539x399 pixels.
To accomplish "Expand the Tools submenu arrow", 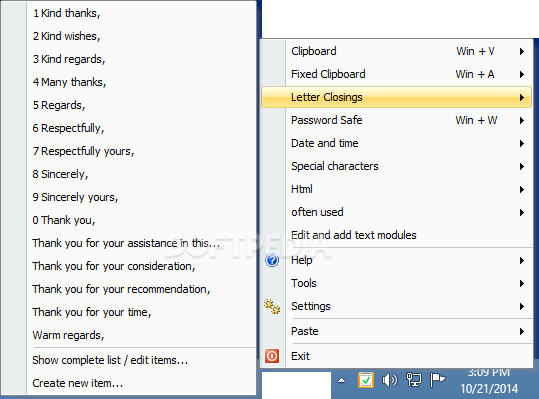I will pyautogui.click(x=522, y=284).
